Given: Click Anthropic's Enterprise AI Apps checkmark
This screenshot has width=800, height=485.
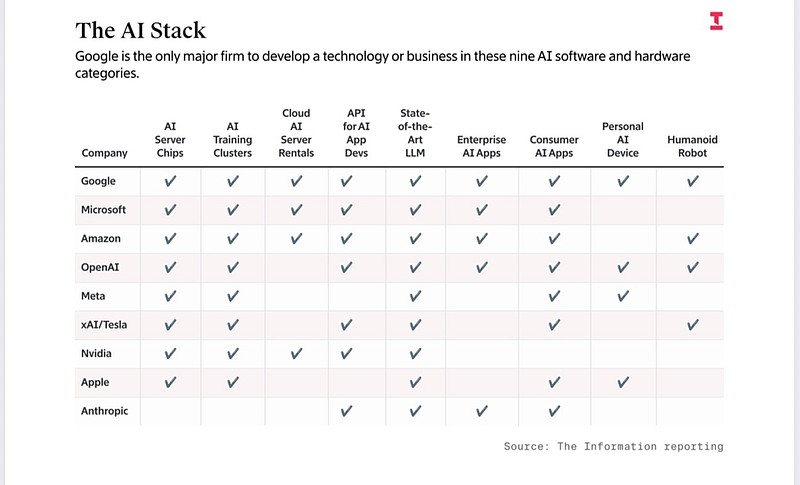Looking at the screenshot, I should tap(481, 411).
